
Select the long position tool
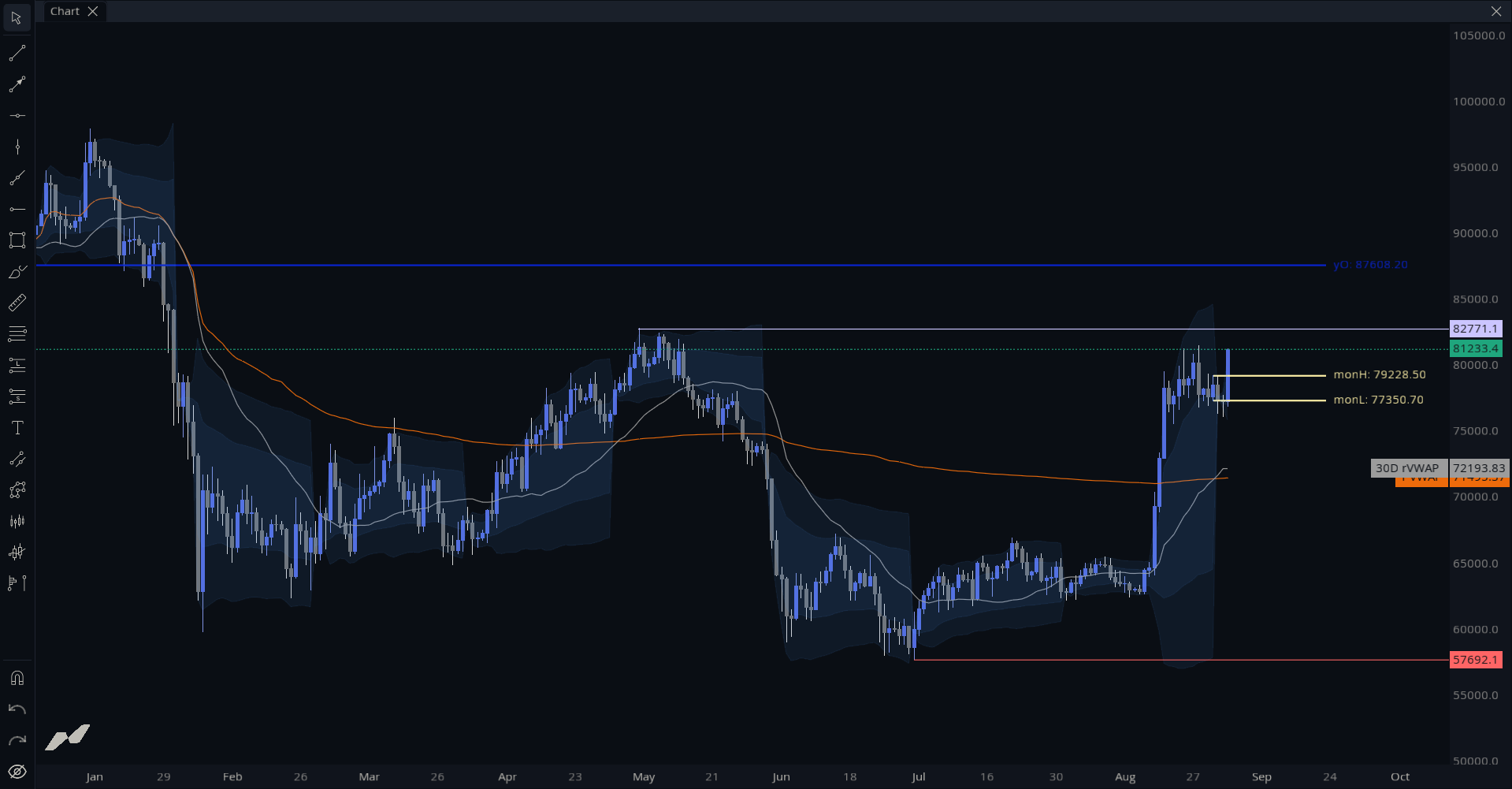17,365
